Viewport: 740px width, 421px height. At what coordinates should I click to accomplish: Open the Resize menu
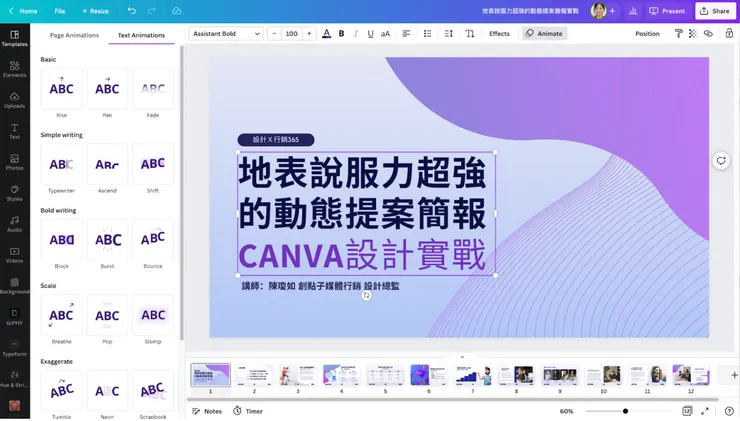pyautogui.click(x=96, y=11)
